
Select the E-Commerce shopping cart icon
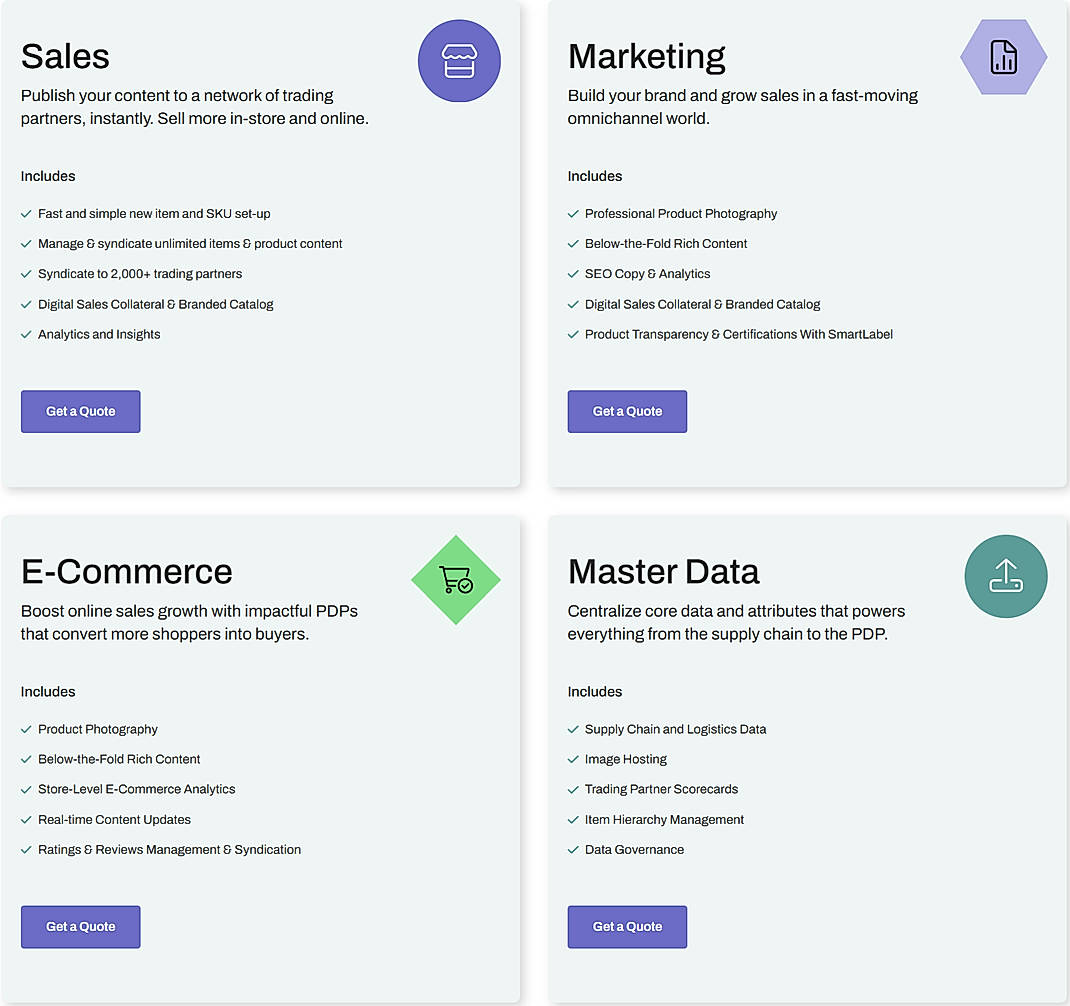pyautogui.click(x=455, y=580)
